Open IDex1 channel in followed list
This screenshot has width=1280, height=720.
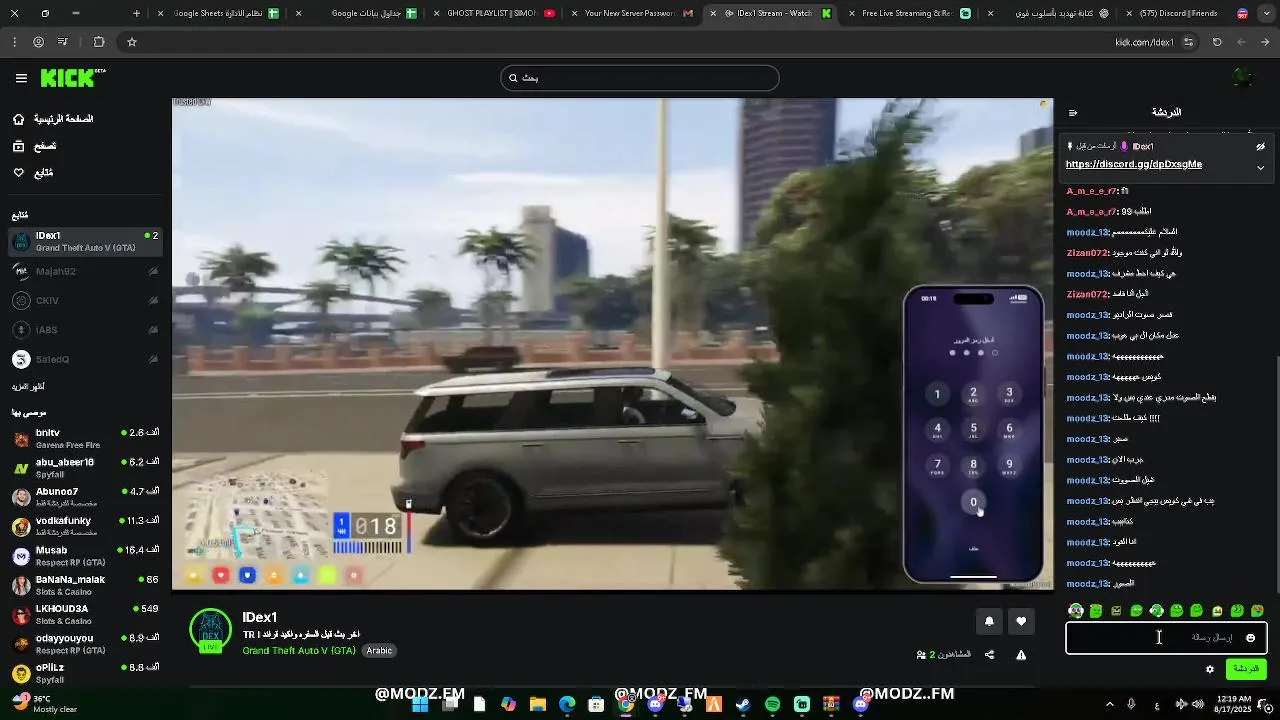pos(85,241)
